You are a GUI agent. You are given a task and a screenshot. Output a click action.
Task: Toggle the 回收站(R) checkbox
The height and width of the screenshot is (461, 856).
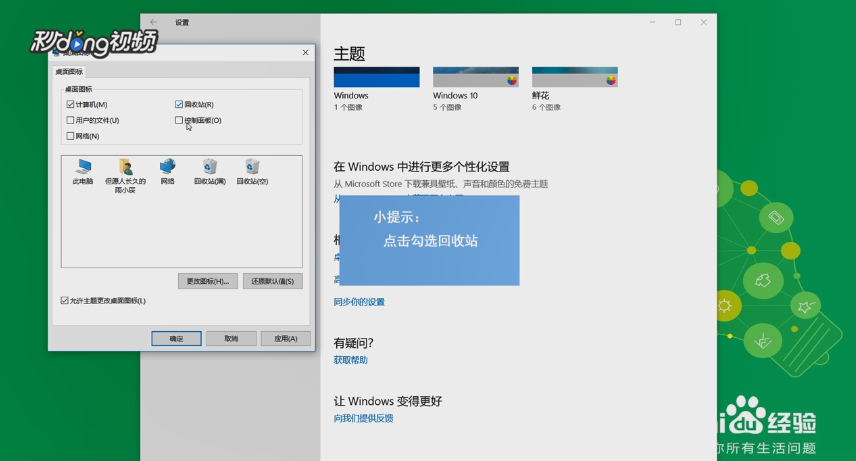click(179, 104)
